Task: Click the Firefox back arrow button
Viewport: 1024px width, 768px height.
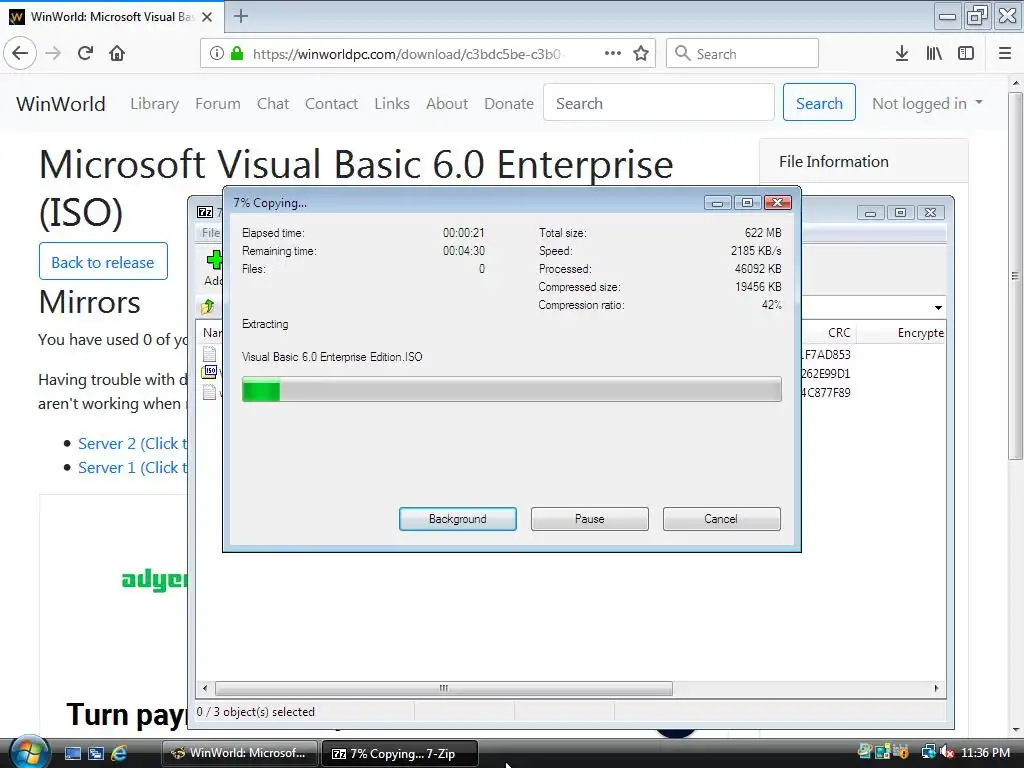Action: pos(20,54)
